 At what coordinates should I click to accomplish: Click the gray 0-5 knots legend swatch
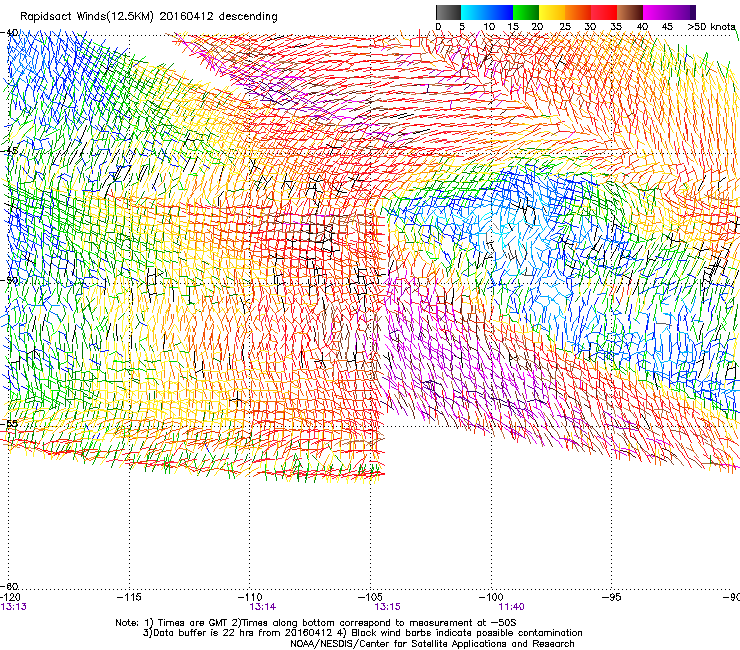448,12
